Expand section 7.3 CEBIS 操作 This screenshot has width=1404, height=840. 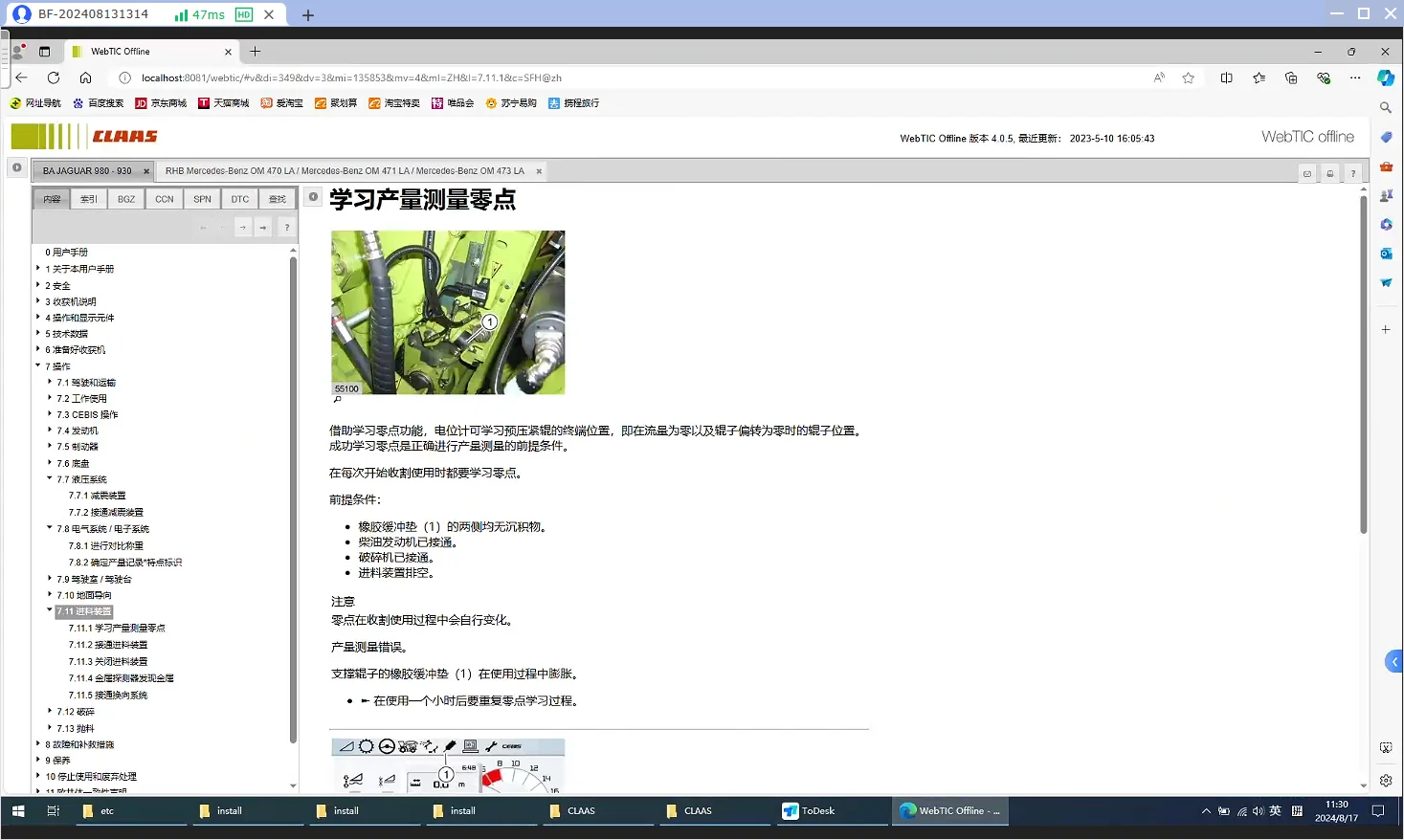[x=50, y=413]
